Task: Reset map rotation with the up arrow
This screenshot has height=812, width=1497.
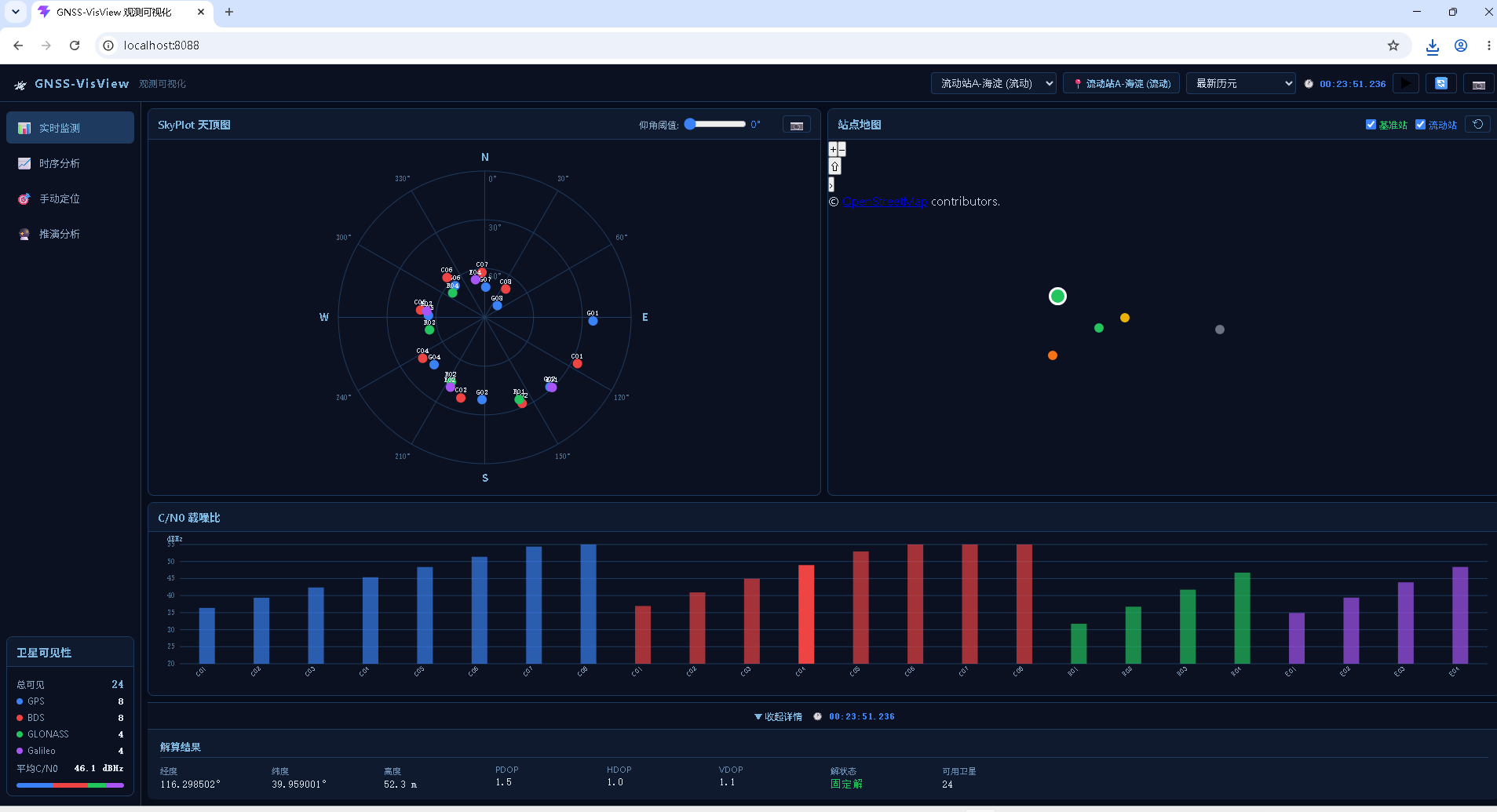Action: click(x=834, y=166)
